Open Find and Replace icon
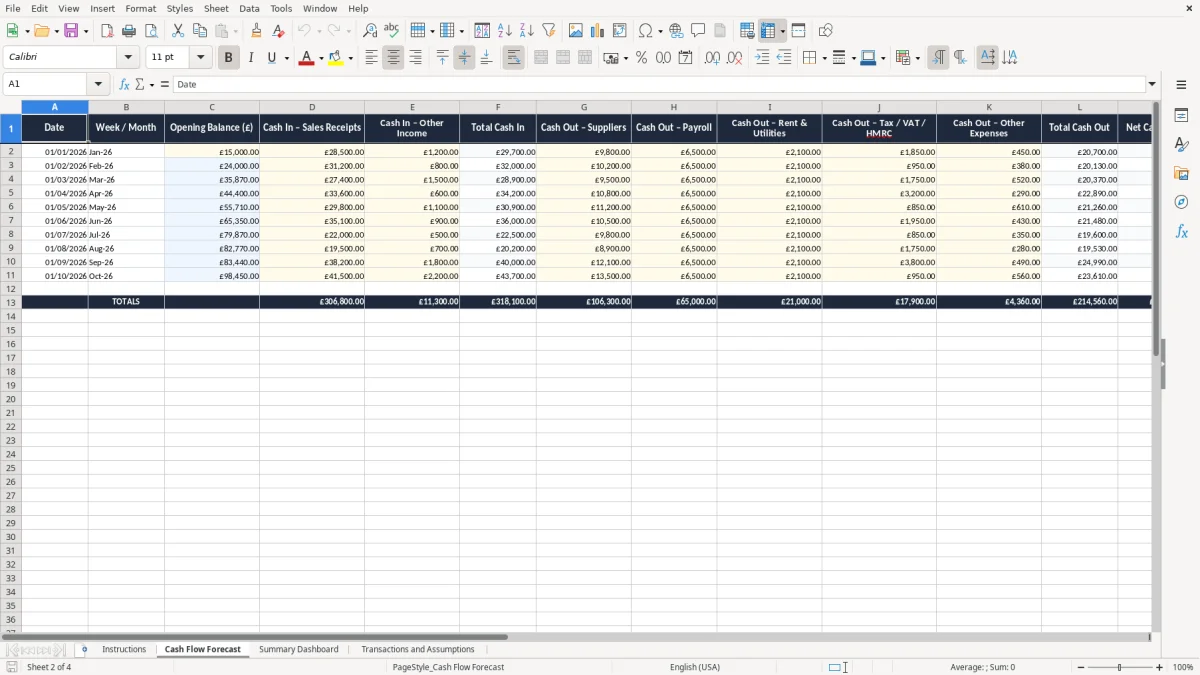The width and height of the screenshot is (1200, 675). click(370, 31)
